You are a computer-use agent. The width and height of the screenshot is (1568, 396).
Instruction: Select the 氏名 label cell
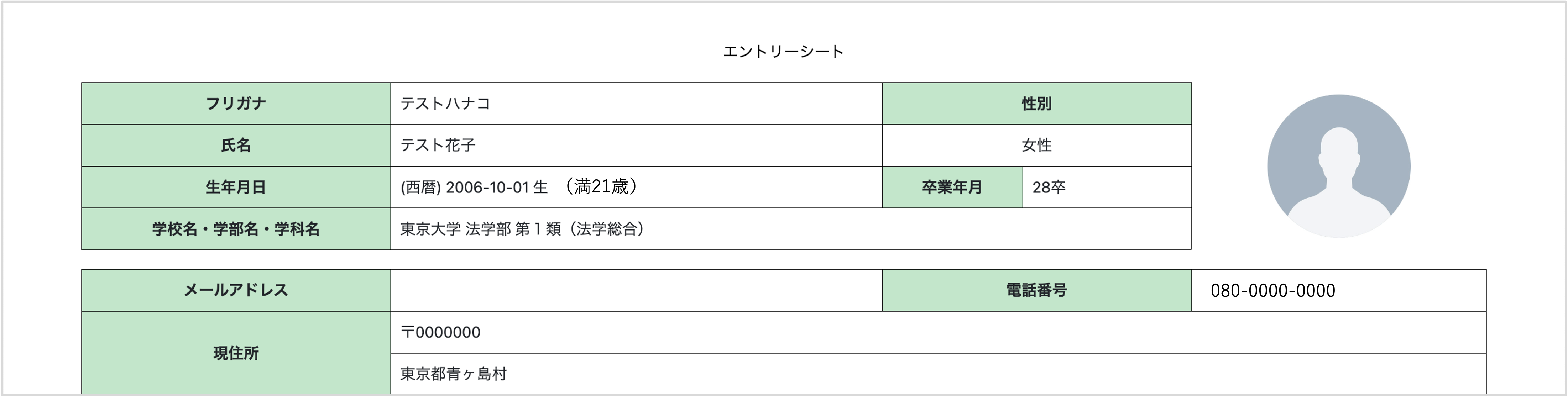point(236,146)
